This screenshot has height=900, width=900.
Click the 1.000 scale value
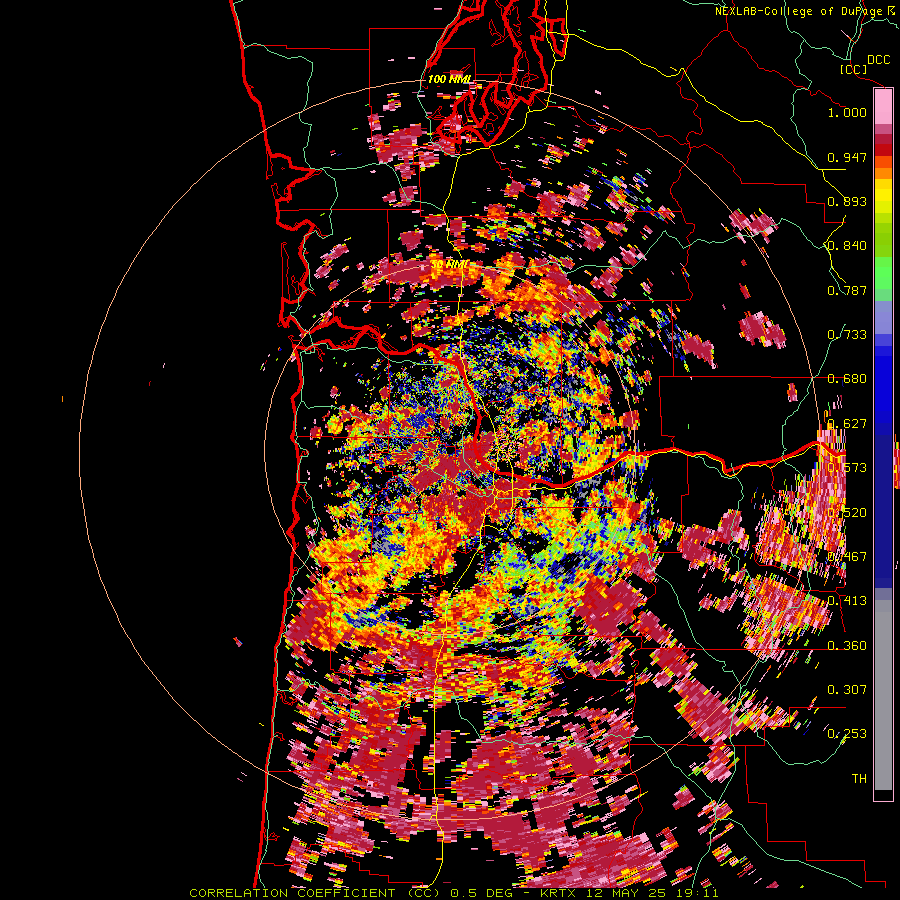point(847,112)
